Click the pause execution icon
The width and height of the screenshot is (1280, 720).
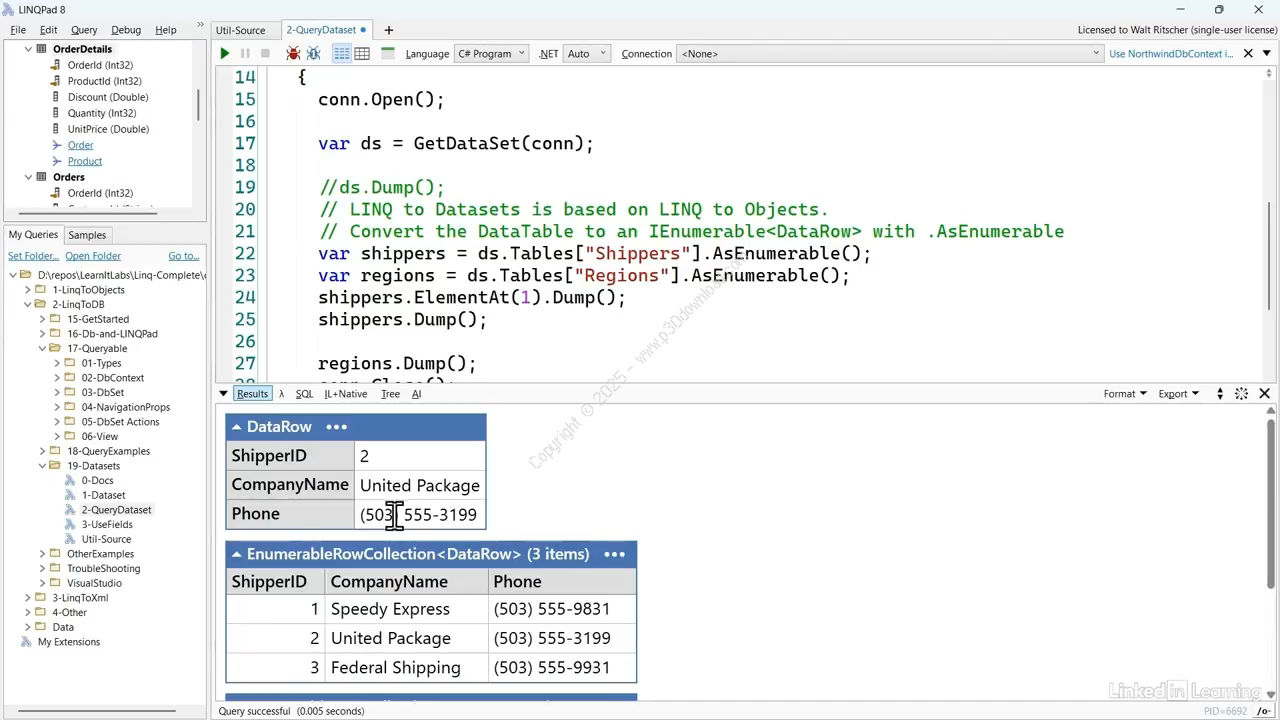tap(245, 54)
